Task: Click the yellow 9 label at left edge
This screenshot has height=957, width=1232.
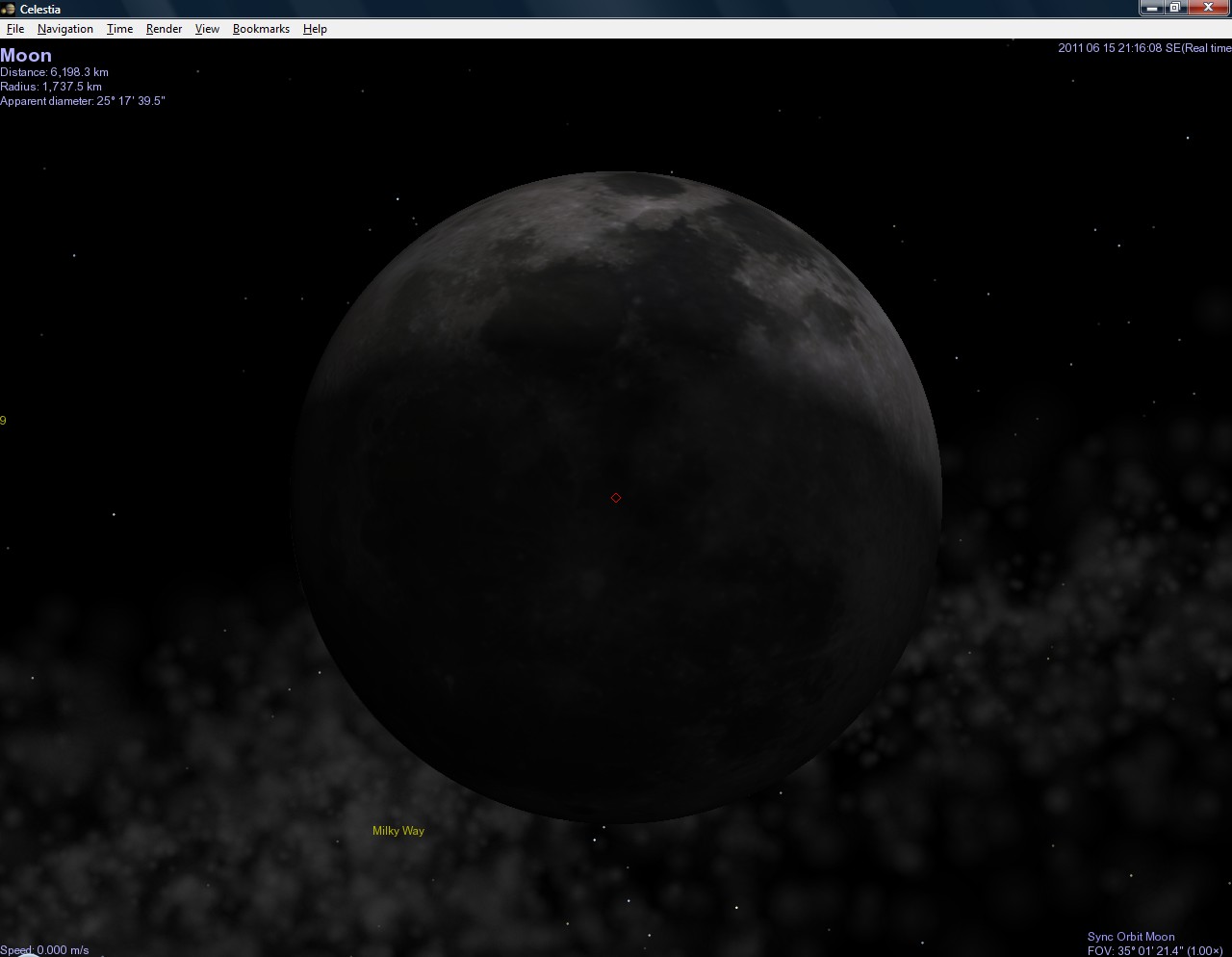Action: 4,421
